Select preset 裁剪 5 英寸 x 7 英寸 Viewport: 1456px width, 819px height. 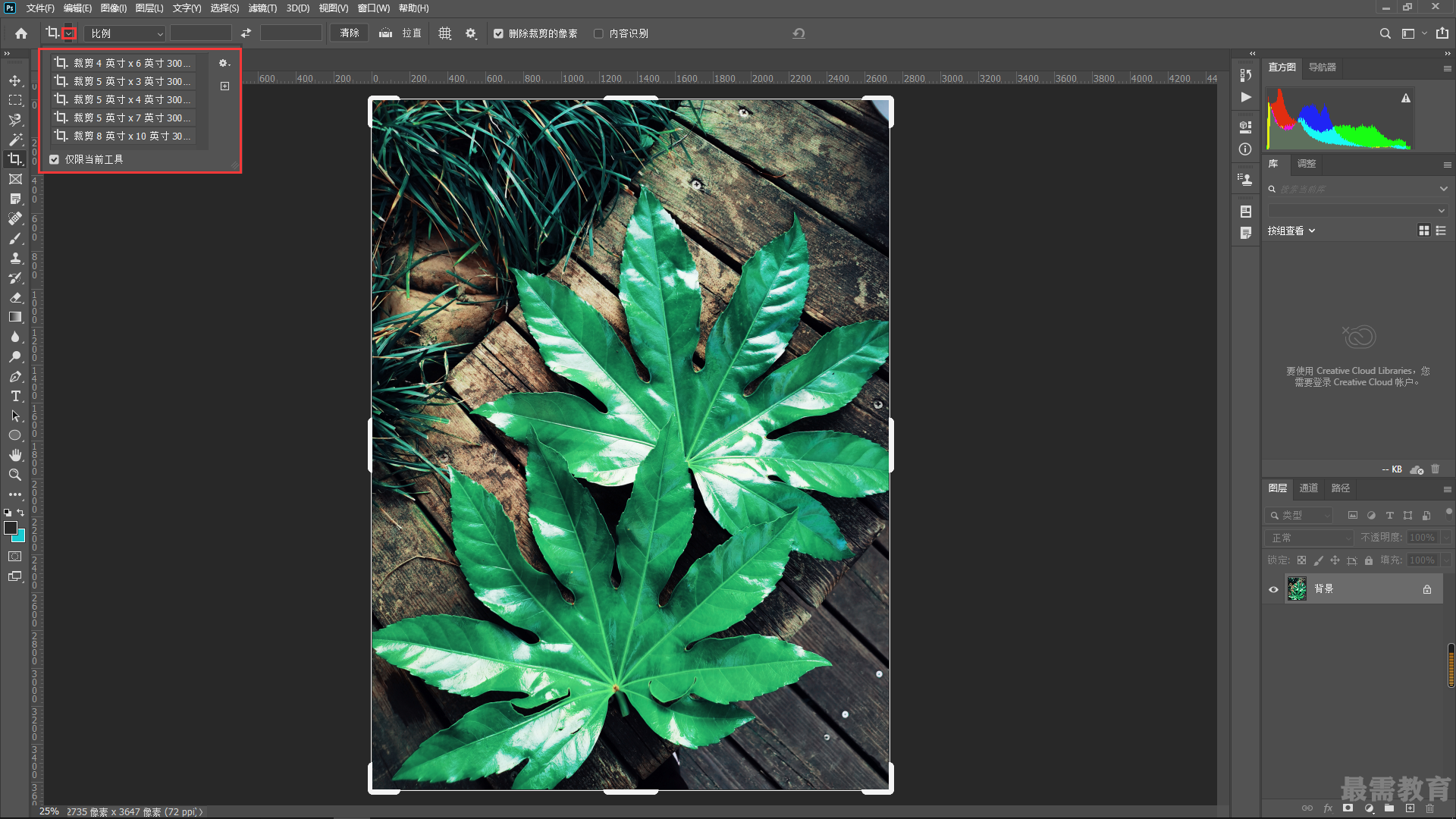[x=124, y=118]
